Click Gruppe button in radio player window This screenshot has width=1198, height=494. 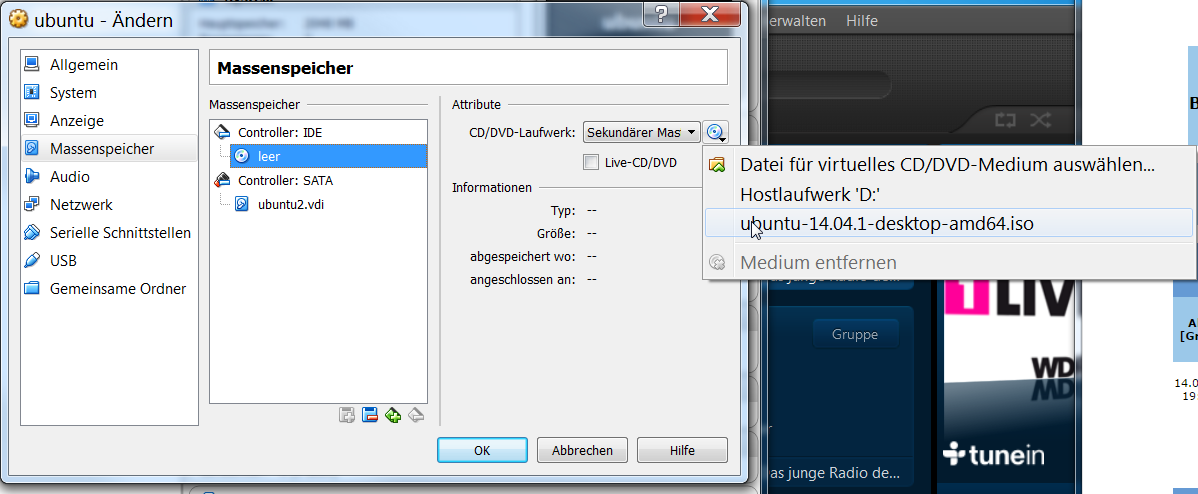tap(855, 334)
